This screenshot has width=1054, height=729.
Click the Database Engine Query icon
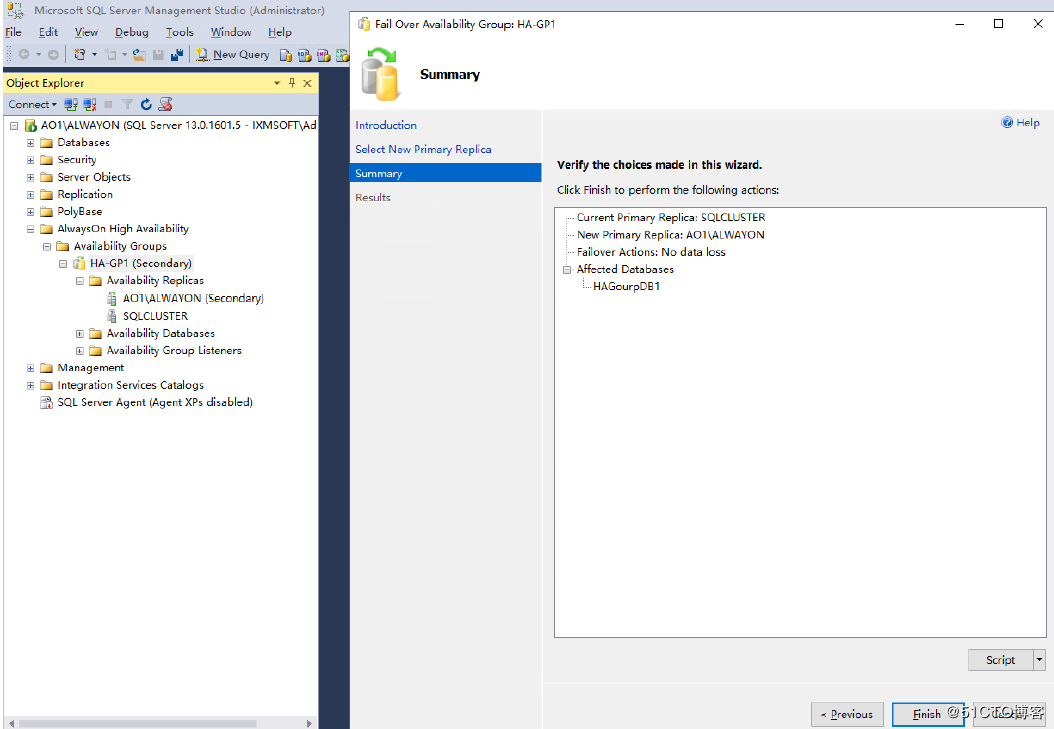coord(286,55)
